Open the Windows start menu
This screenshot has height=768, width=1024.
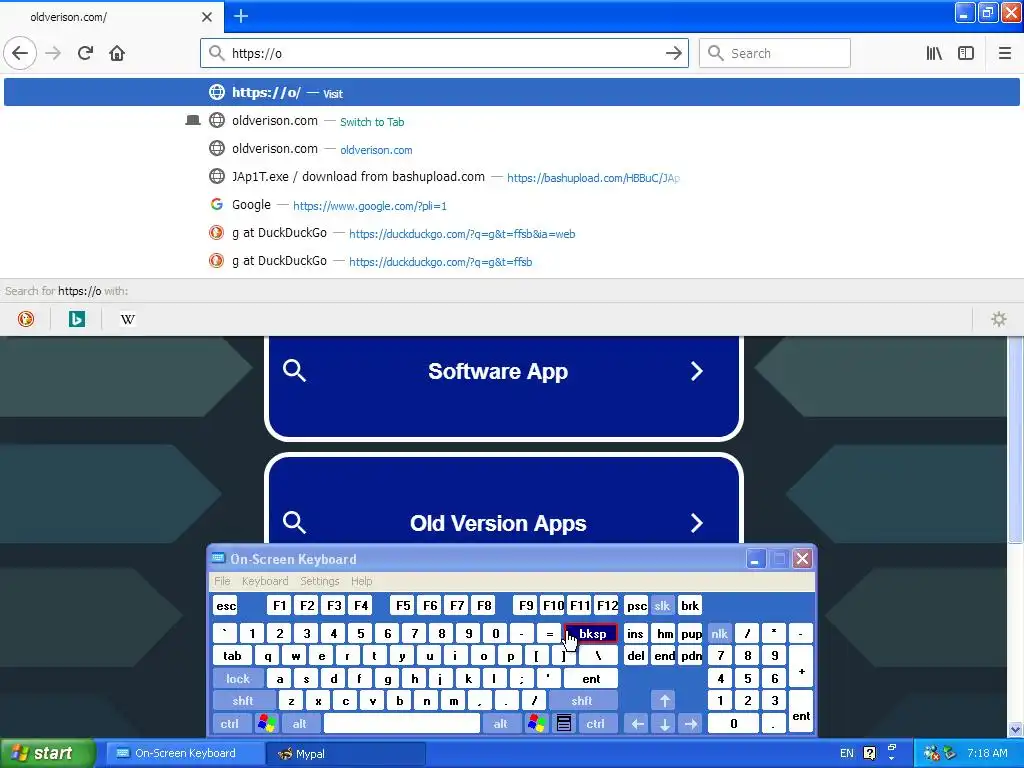tap(47, 754)
